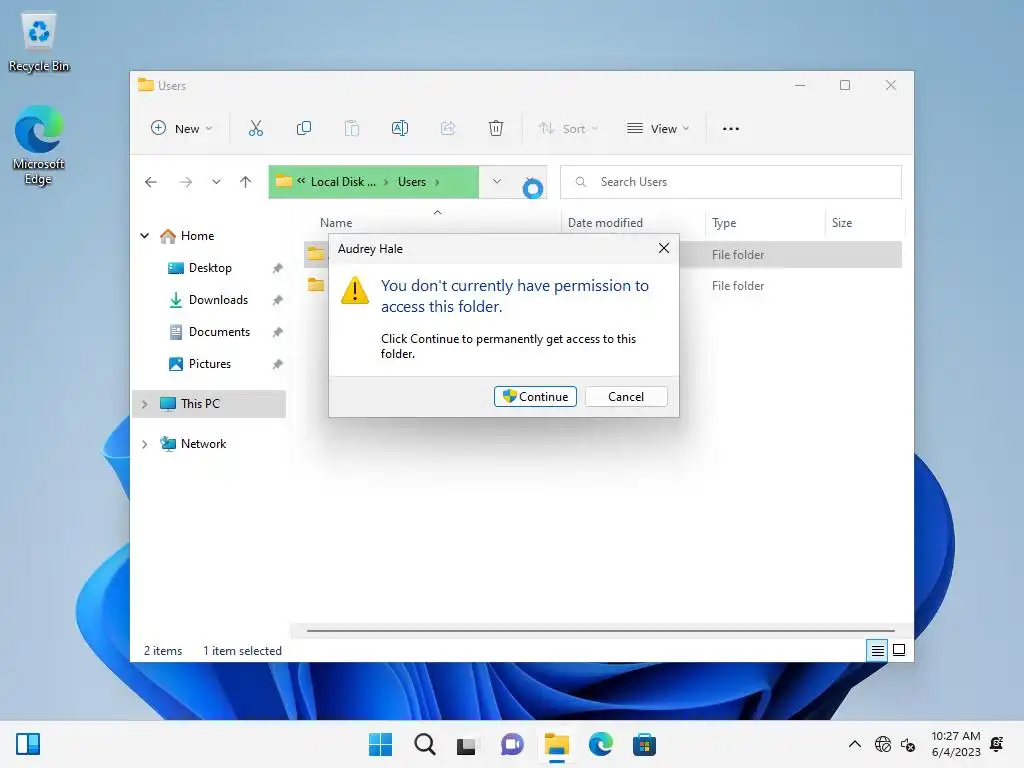The image size is (1024, 768).
Task: Launch Edge from the taskbar
Action: [x=600, y=744]
